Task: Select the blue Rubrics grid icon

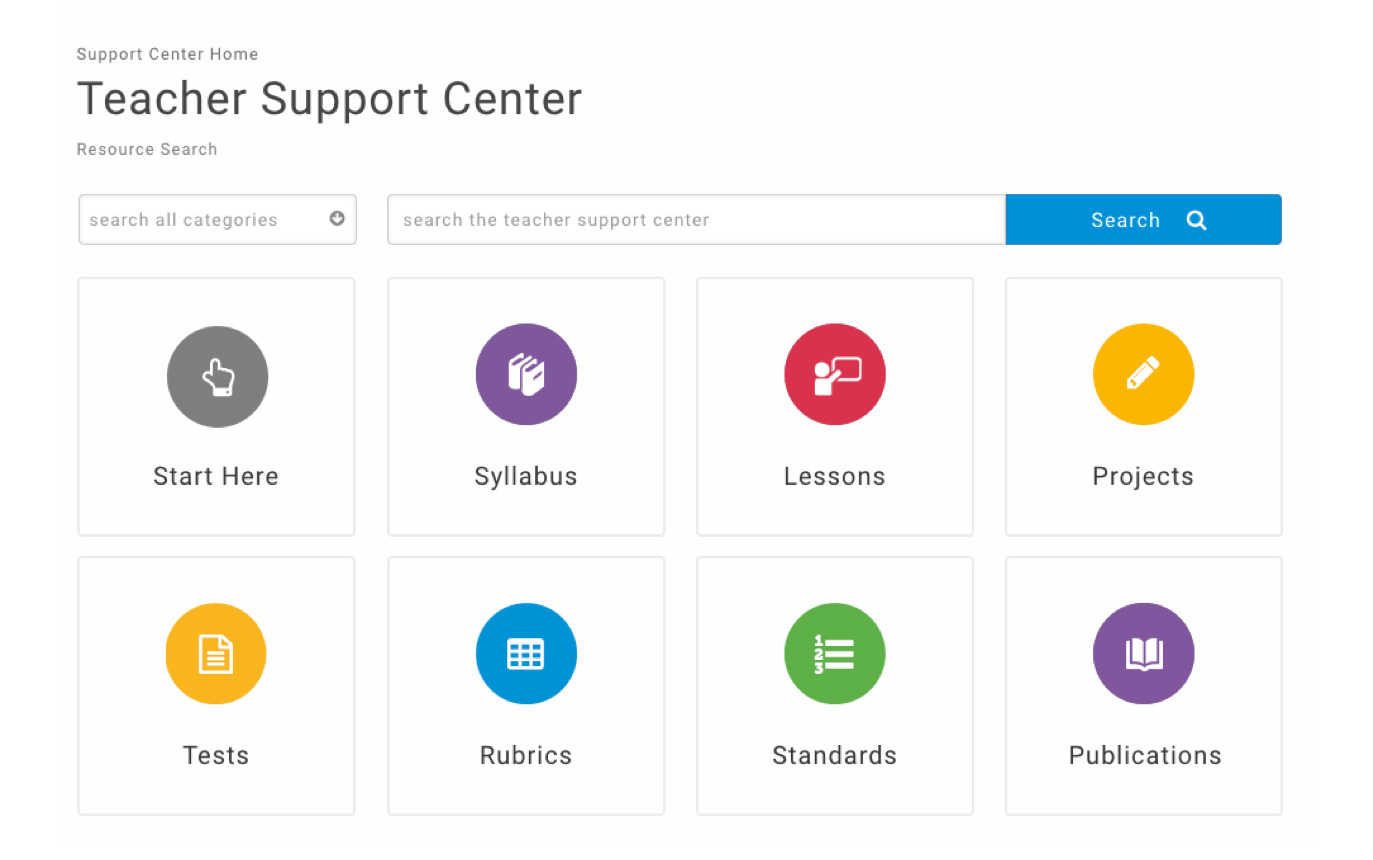Action: [x=526, y=654]
